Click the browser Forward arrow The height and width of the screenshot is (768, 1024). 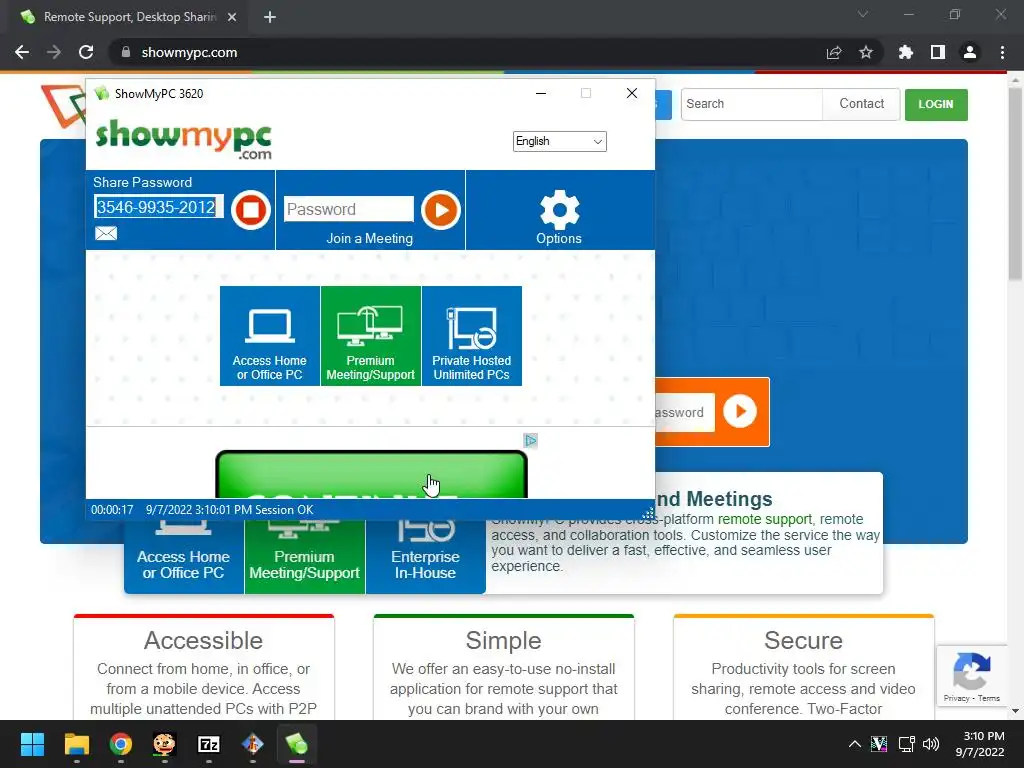[x=54, y=52]
